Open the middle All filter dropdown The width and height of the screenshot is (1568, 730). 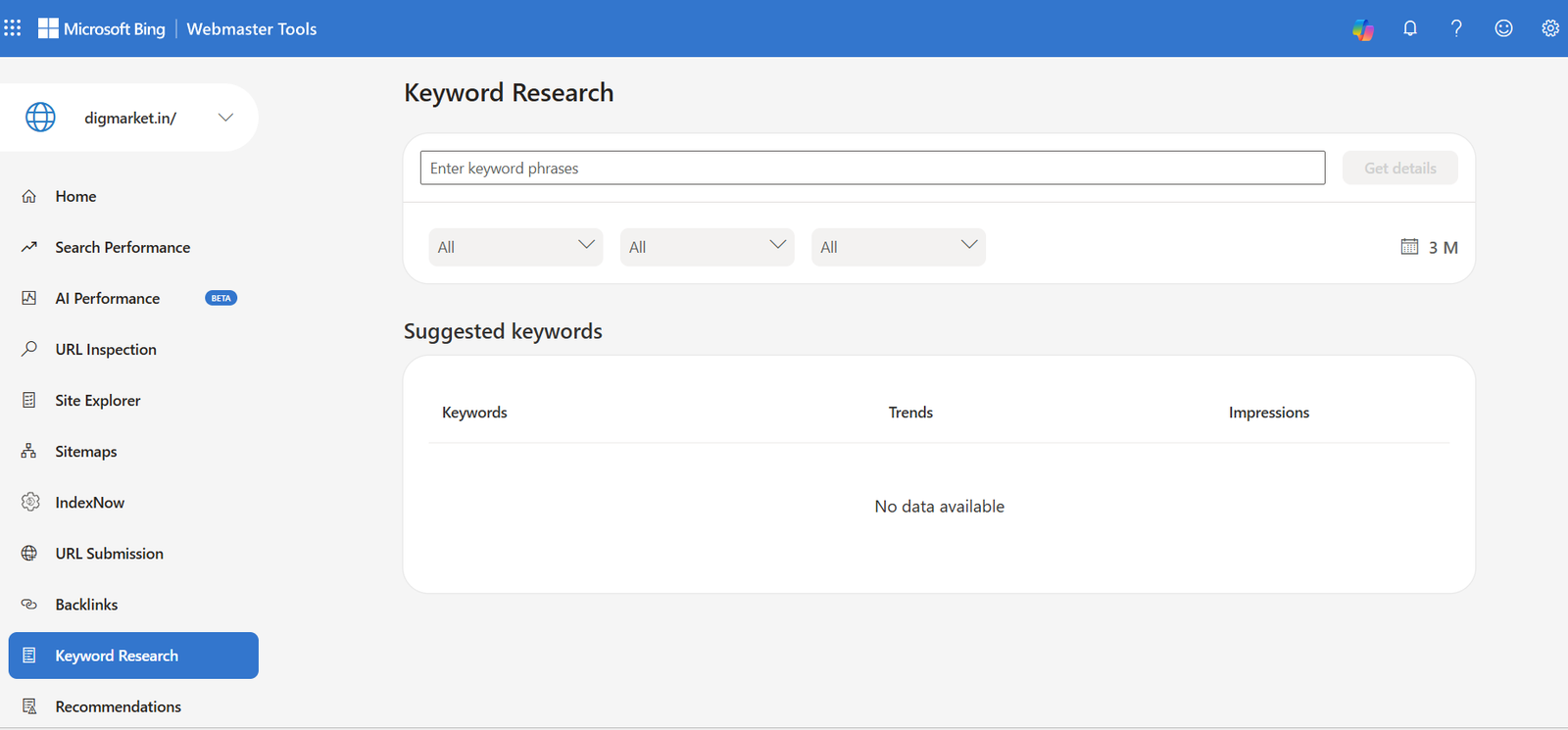click(708, 247)
